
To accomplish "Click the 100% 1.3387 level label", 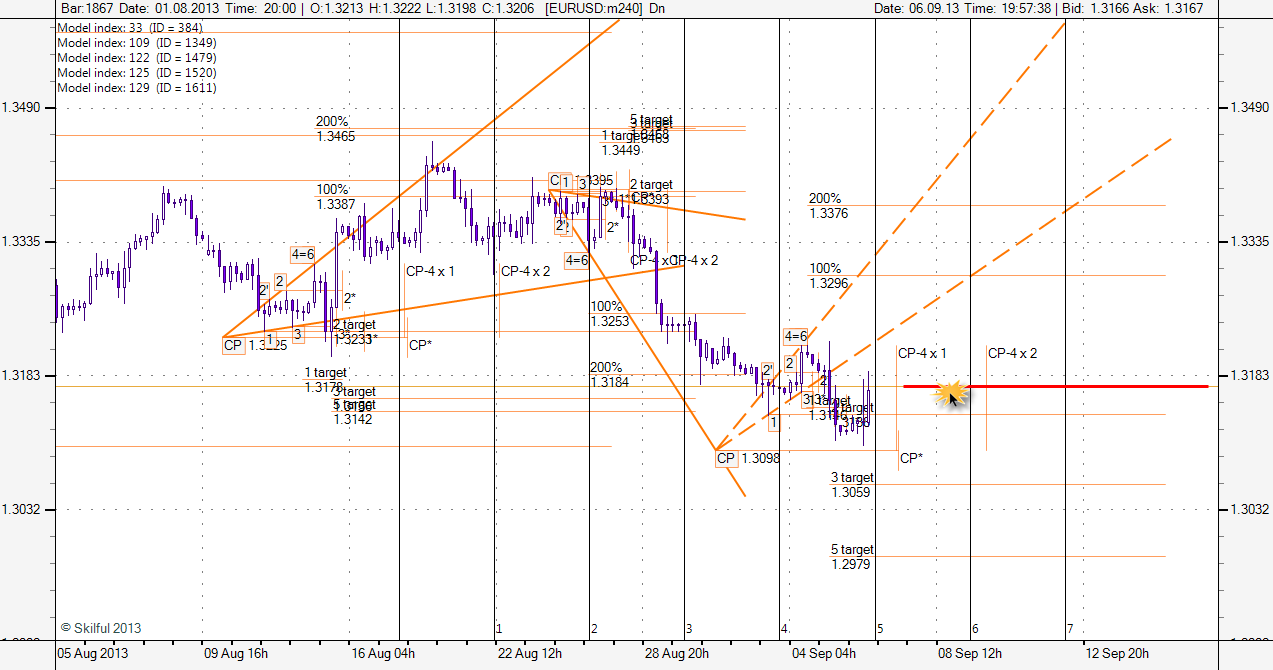I will (x=335, y=197).
